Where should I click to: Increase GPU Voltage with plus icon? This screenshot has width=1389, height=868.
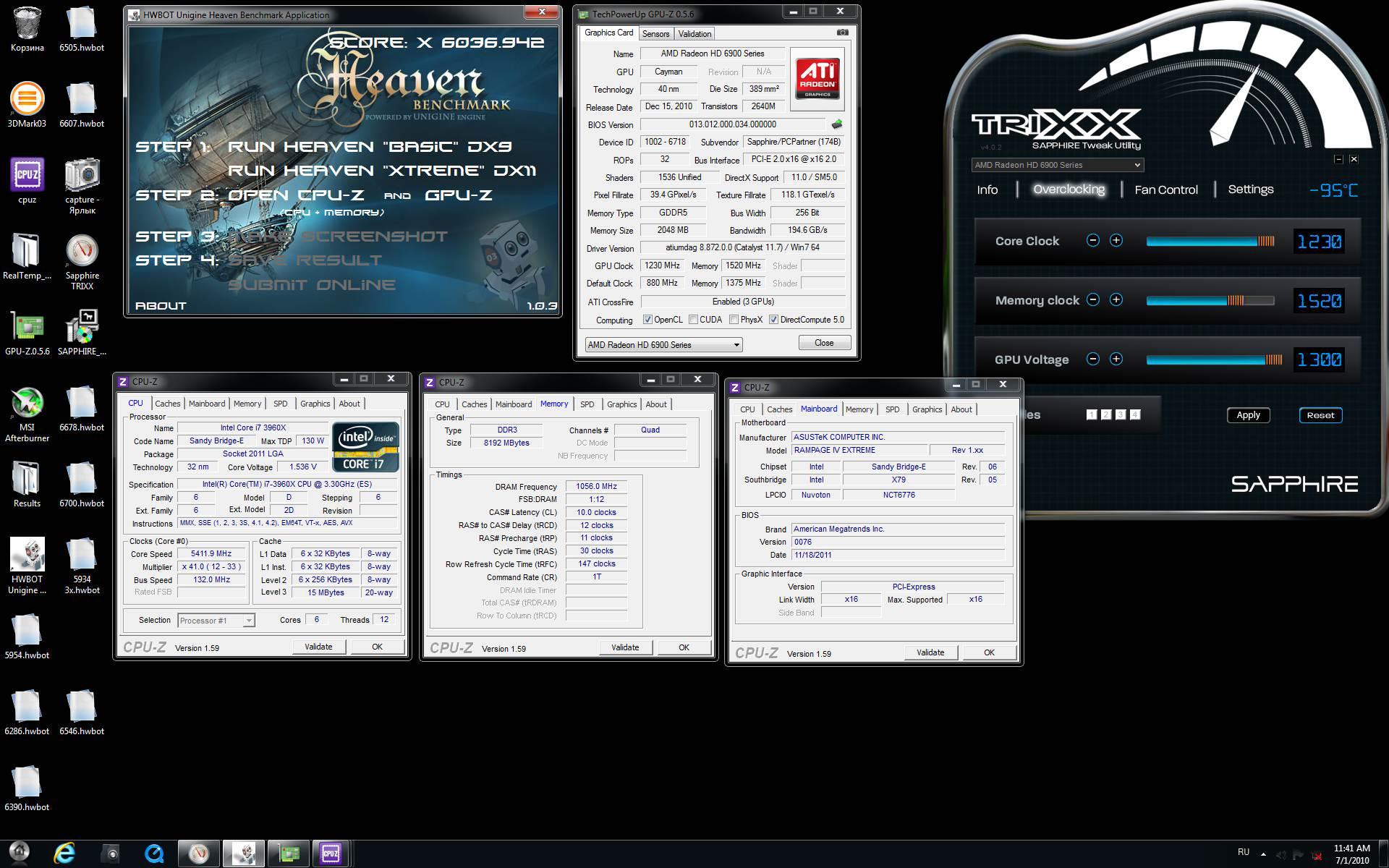point(1116,359)
